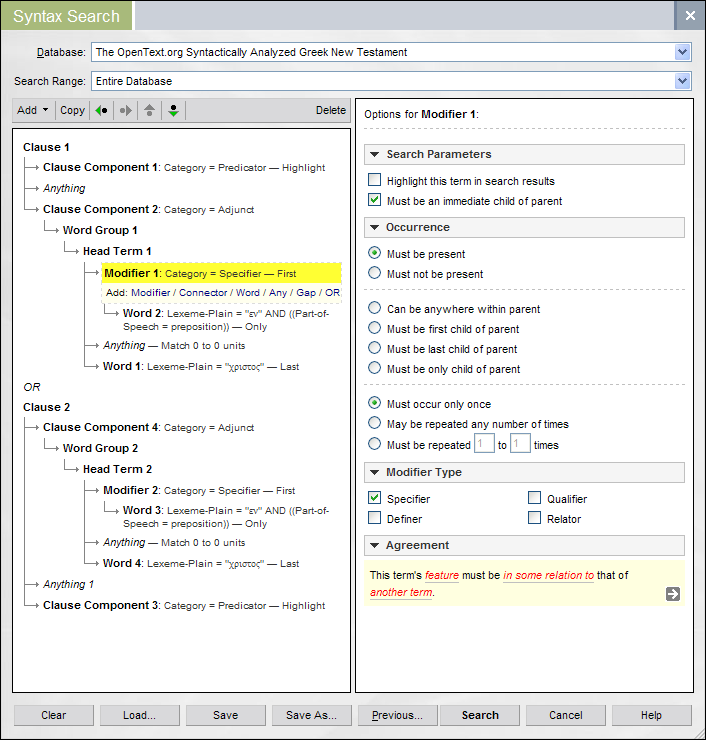Image resolution: width=706 pixels, height=740 pixels.
Task: Uncheck 'Must be an immediate child of parent'
Action: (x=375, y=201)
